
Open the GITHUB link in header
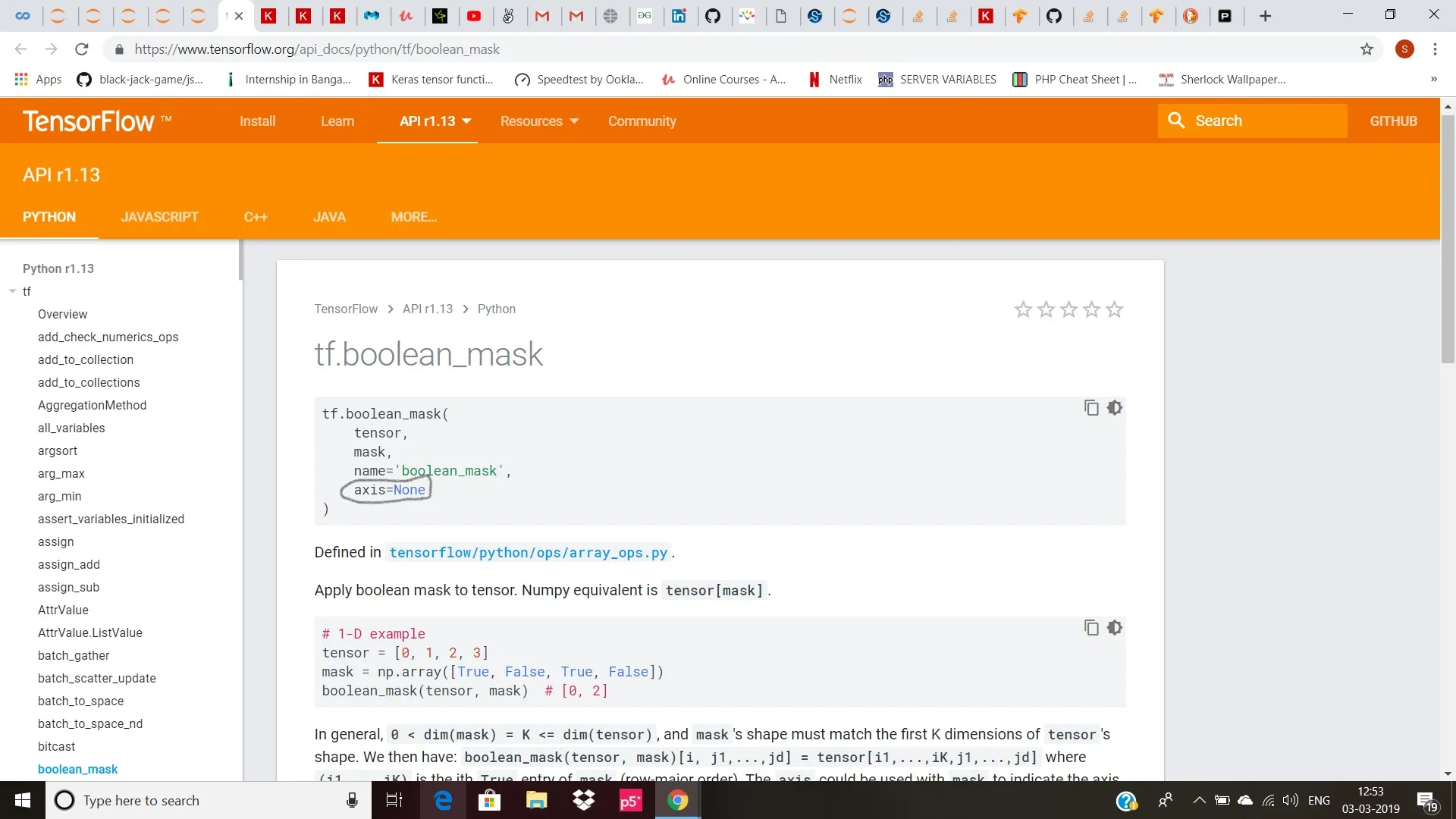[x=1393, y=121]
